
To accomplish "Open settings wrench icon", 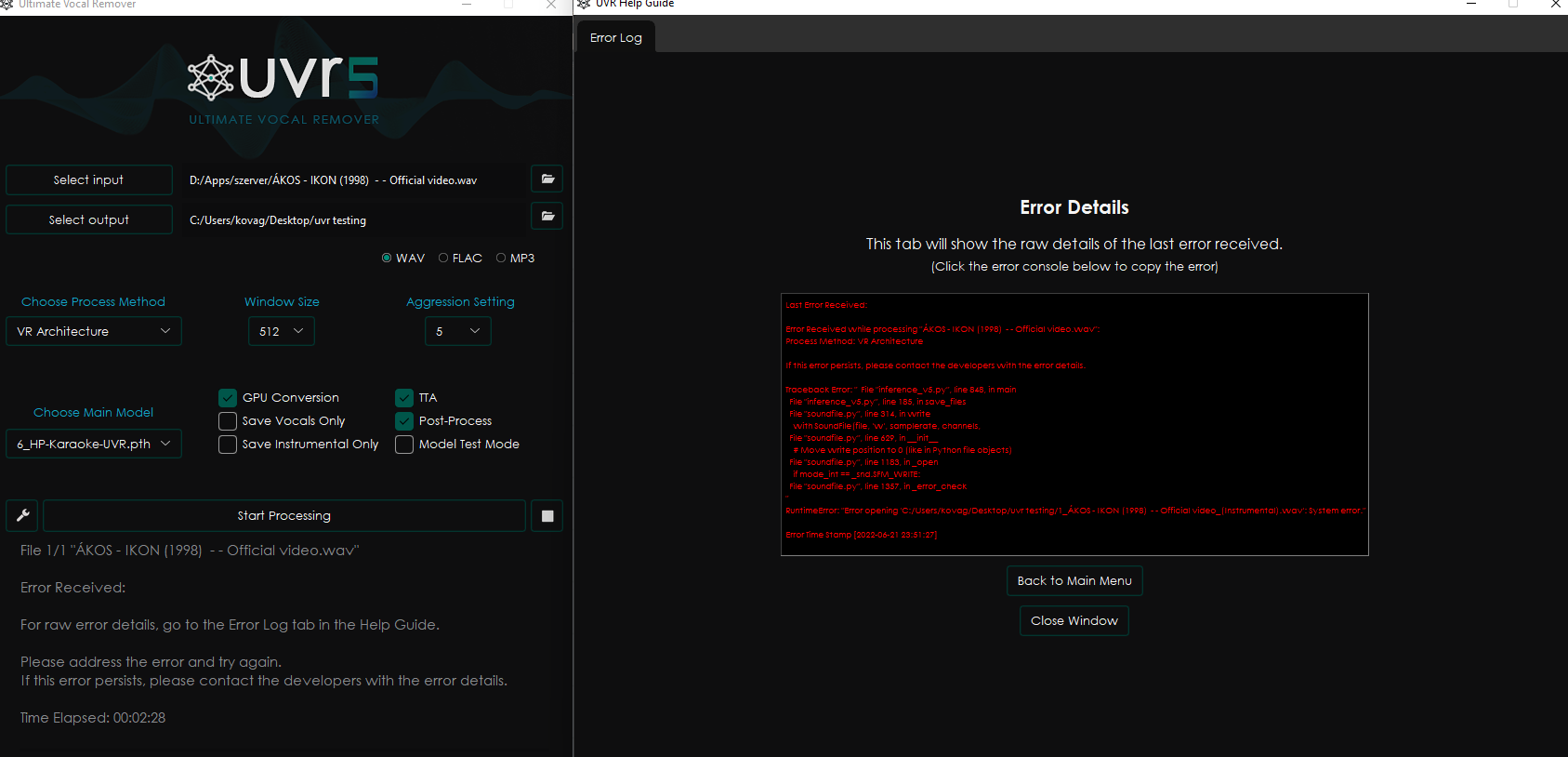I will 23,515.
